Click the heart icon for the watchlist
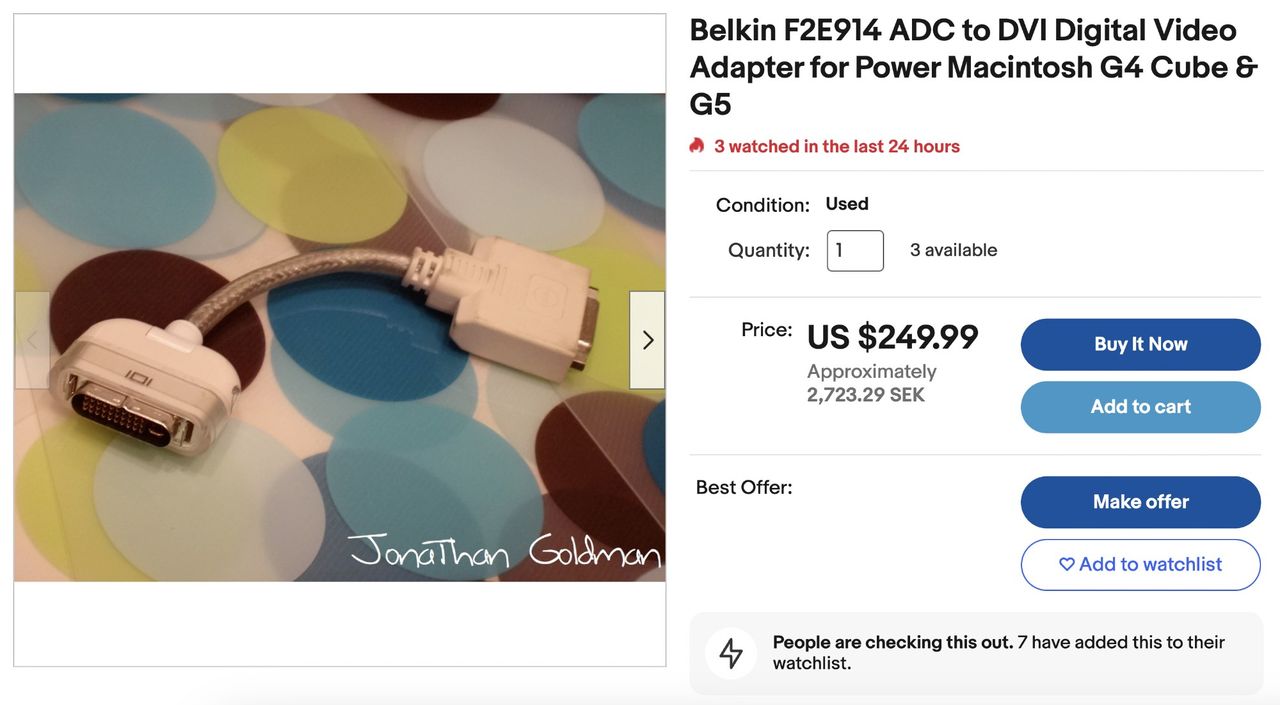The width and height of the screenshot is (1280, 705). 1066,564
